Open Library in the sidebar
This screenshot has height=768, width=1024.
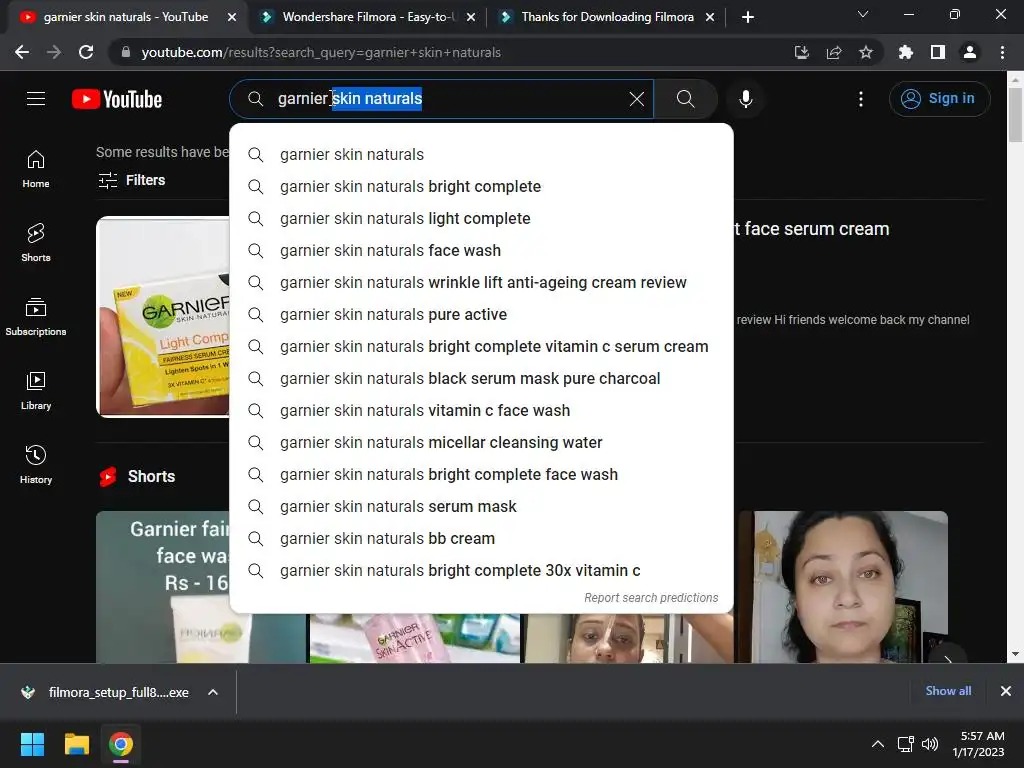click(x=36, y=391)
